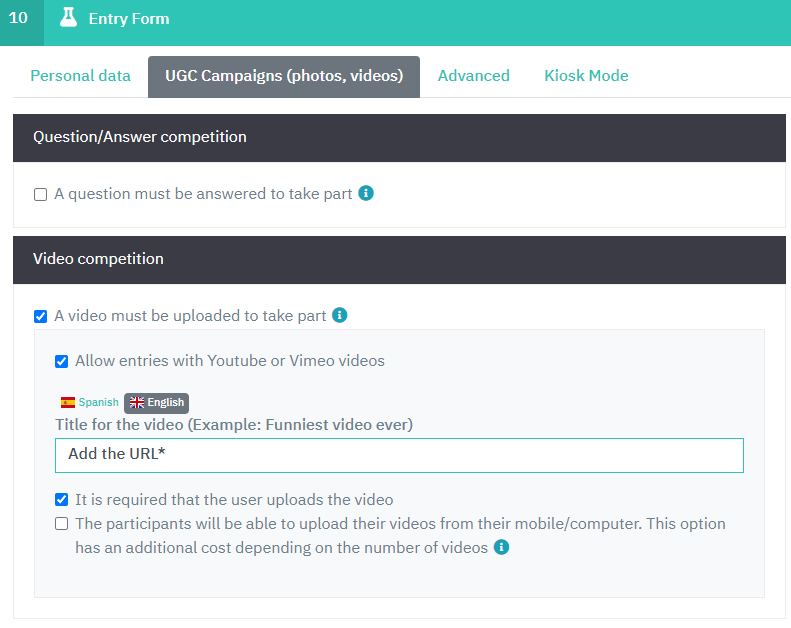Uncheck required that user uploads the video

tap(62, 499)
